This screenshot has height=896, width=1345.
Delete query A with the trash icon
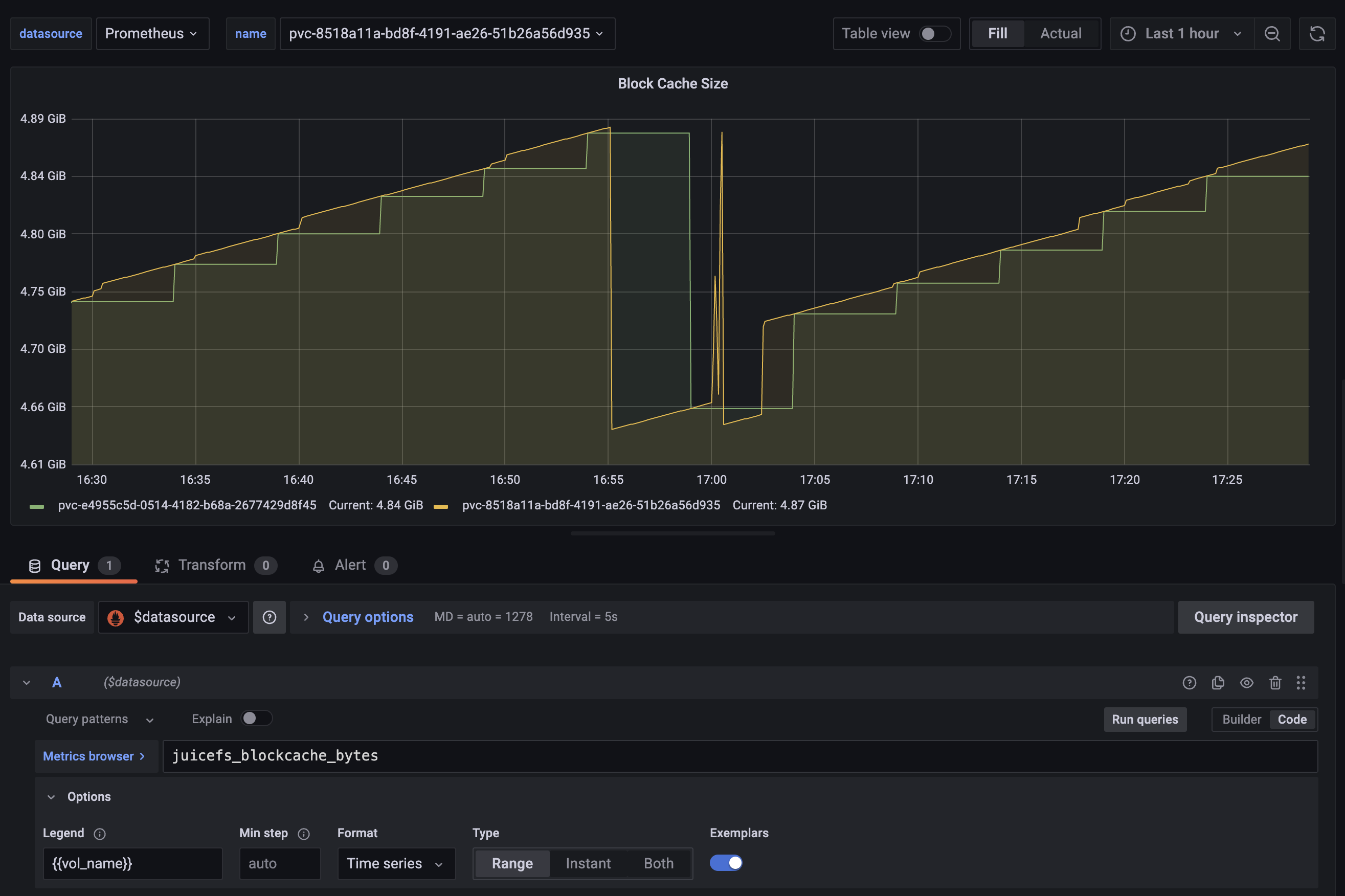tap(1275, 682)
